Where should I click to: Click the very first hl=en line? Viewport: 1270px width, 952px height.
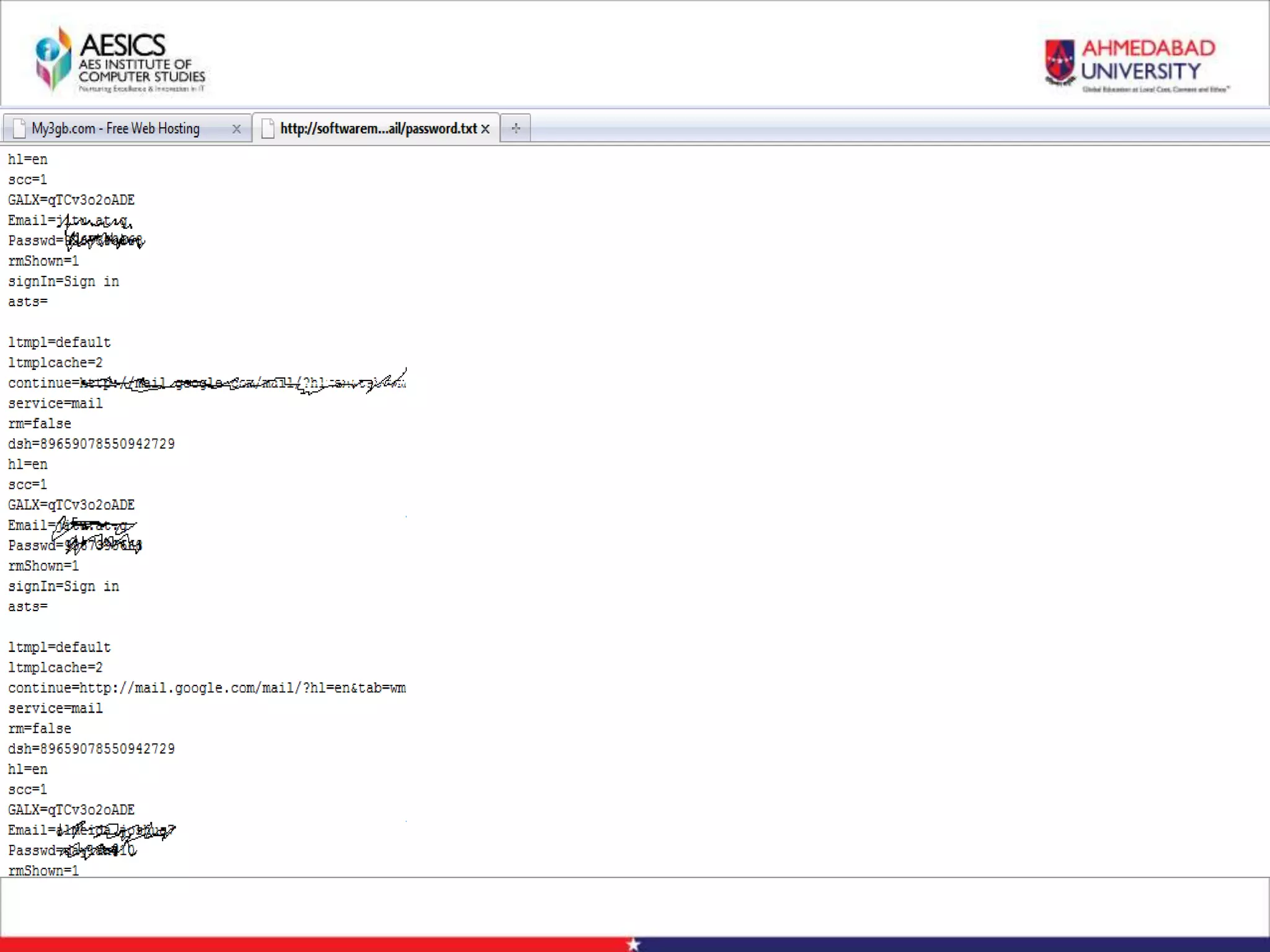pos(28,159)
